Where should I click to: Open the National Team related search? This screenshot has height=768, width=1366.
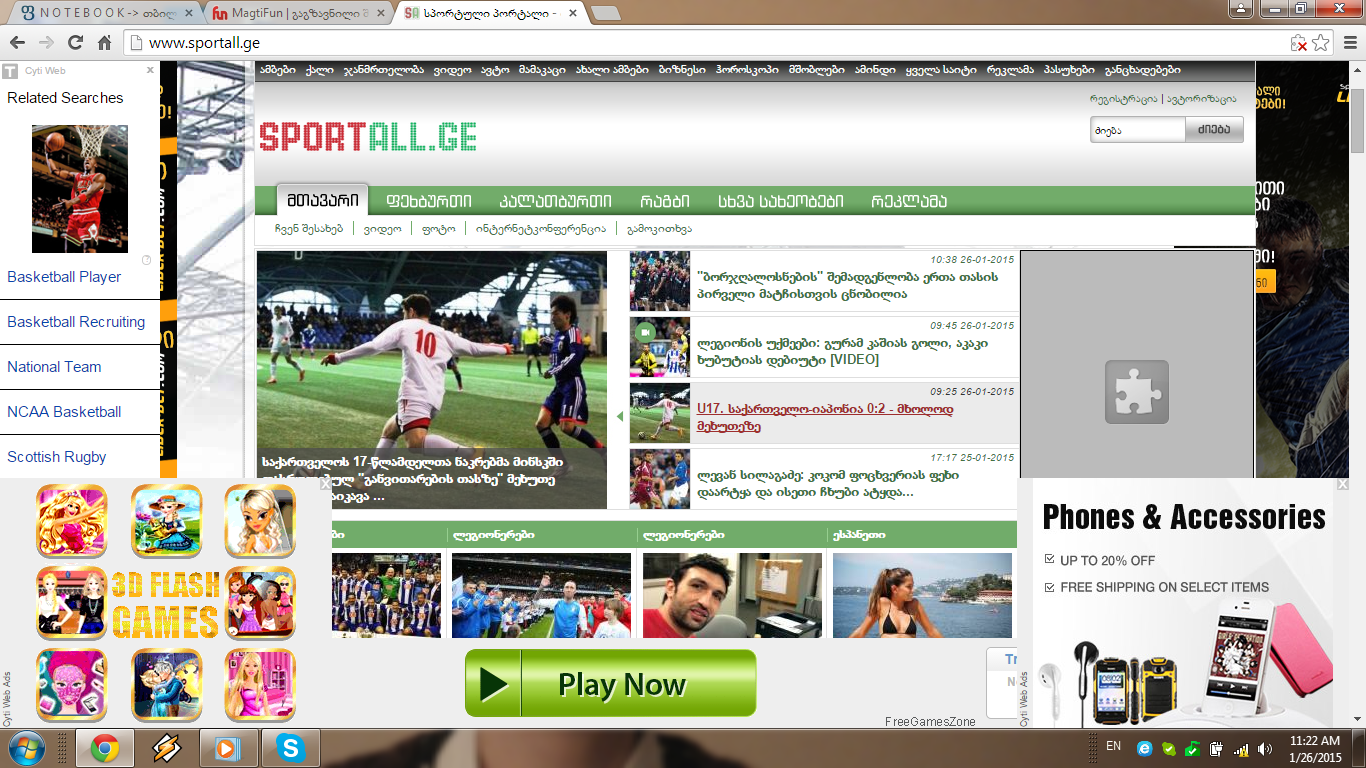coord(54,367)
